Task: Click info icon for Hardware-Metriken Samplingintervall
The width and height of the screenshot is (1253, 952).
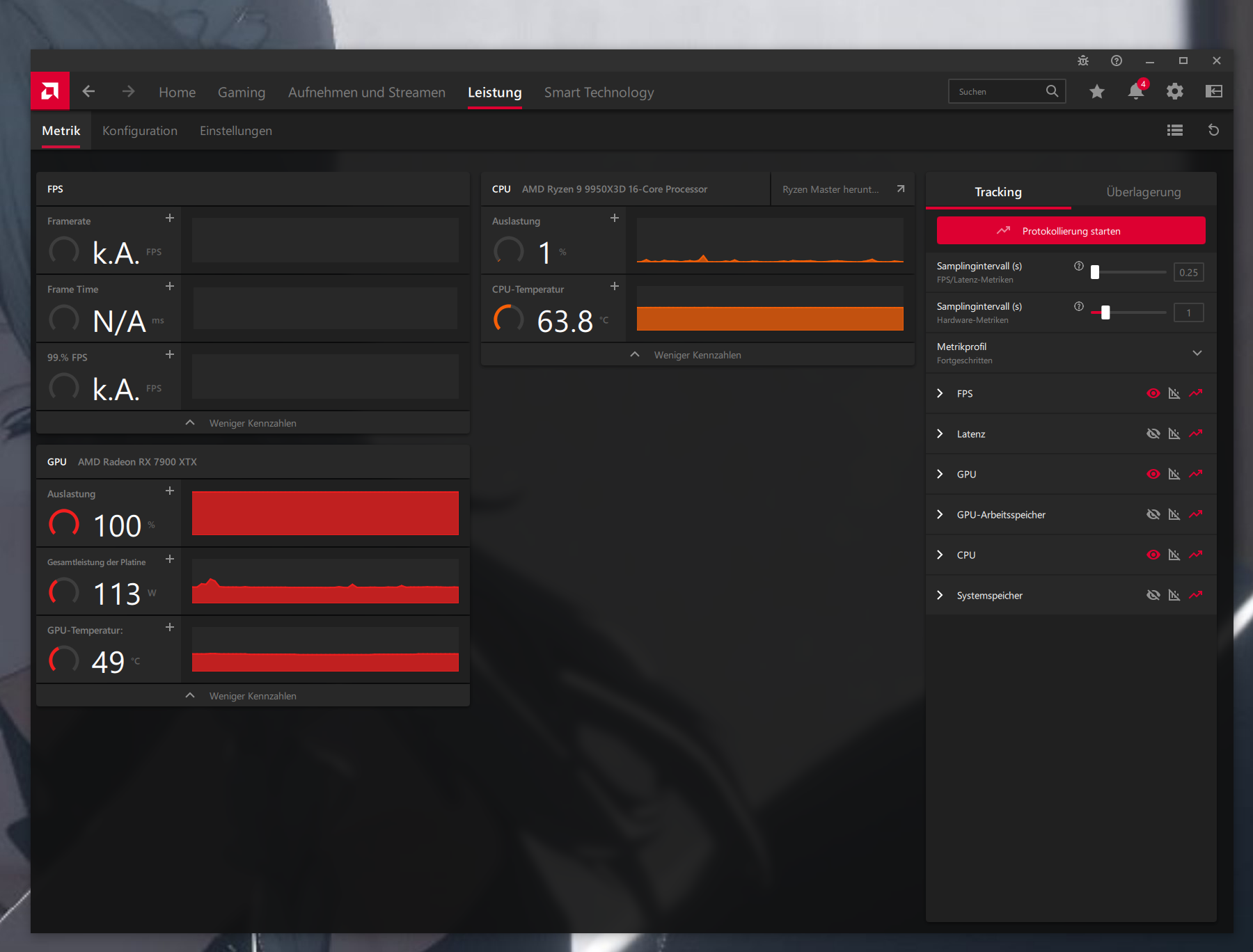Action: point(1079,306)
